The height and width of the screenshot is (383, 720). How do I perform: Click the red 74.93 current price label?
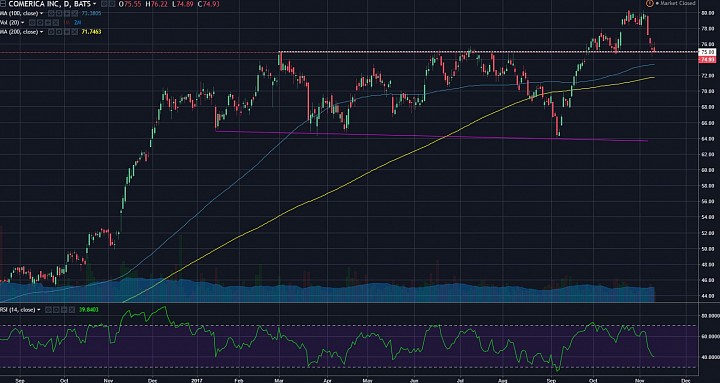point(706,60)
